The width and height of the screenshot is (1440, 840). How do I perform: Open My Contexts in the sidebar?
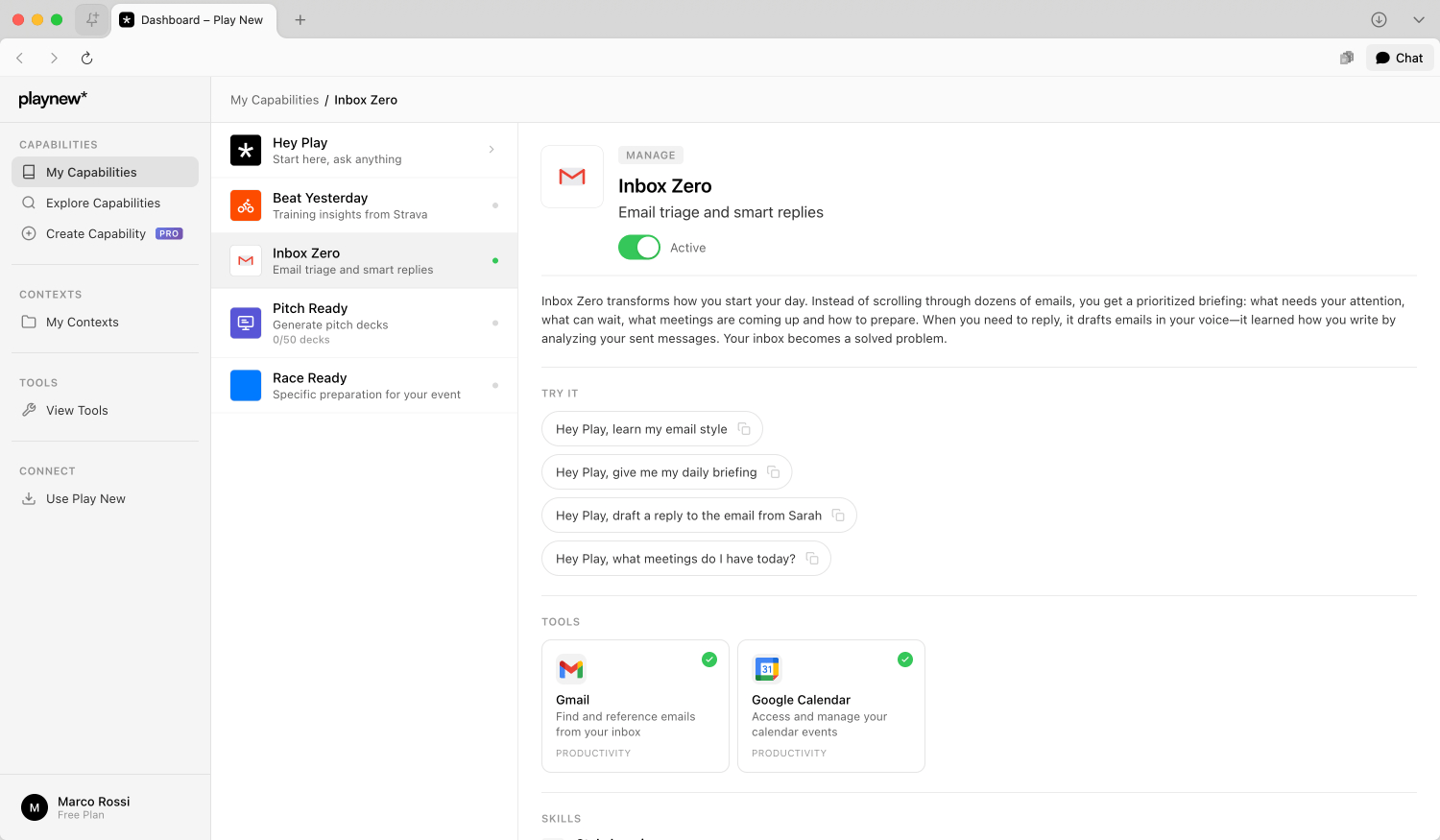click(x=83, y=323)
